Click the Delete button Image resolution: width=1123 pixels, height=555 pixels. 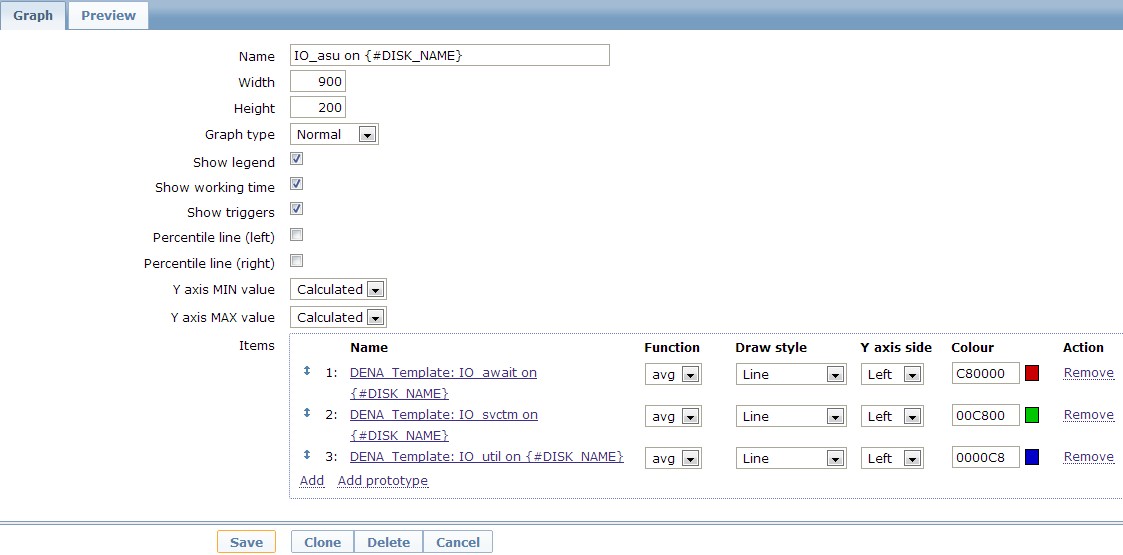(388, 542)
